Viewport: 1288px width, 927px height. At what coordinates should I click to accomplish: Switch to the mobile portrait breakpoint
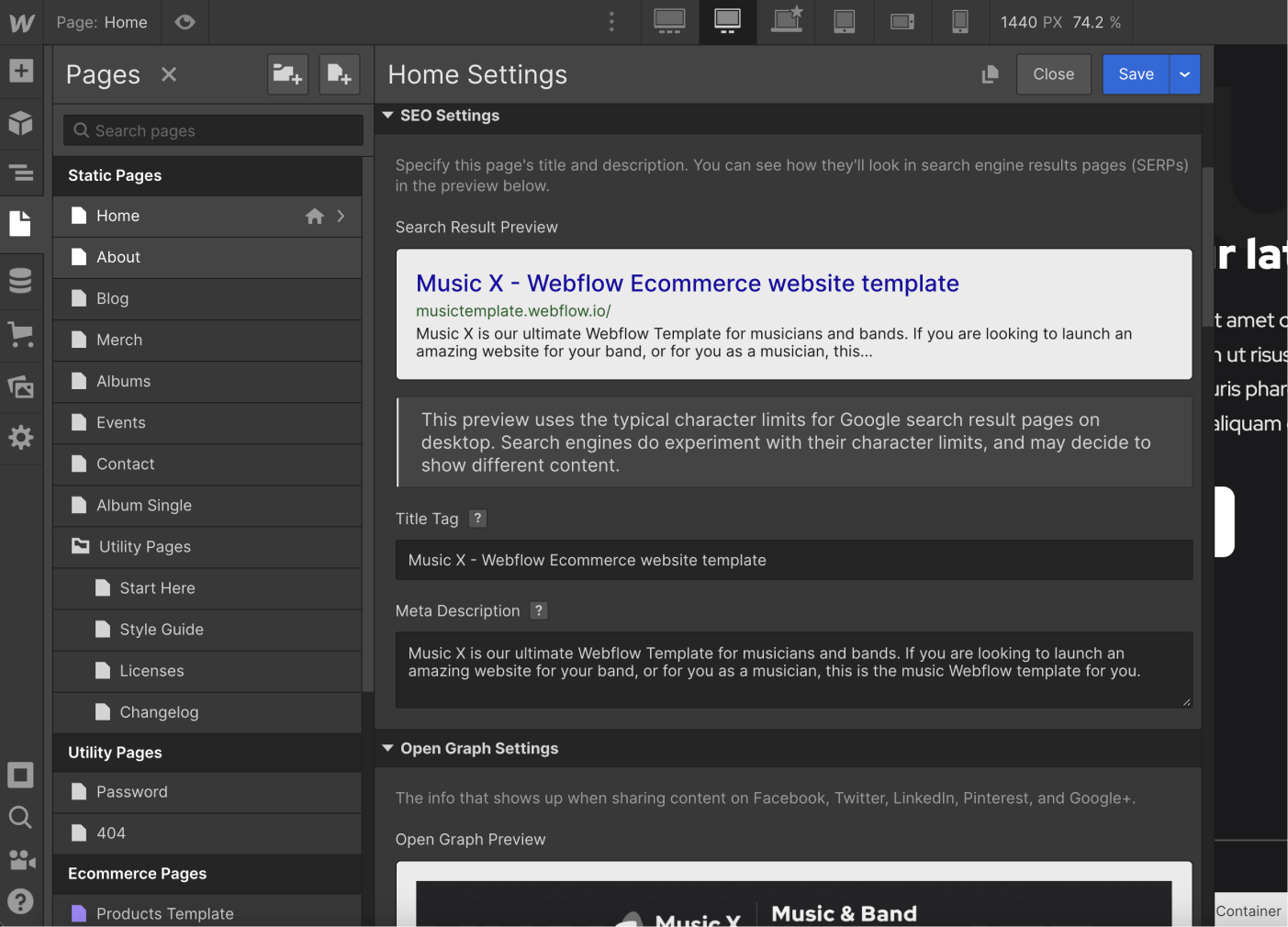(x=960, y=22)
